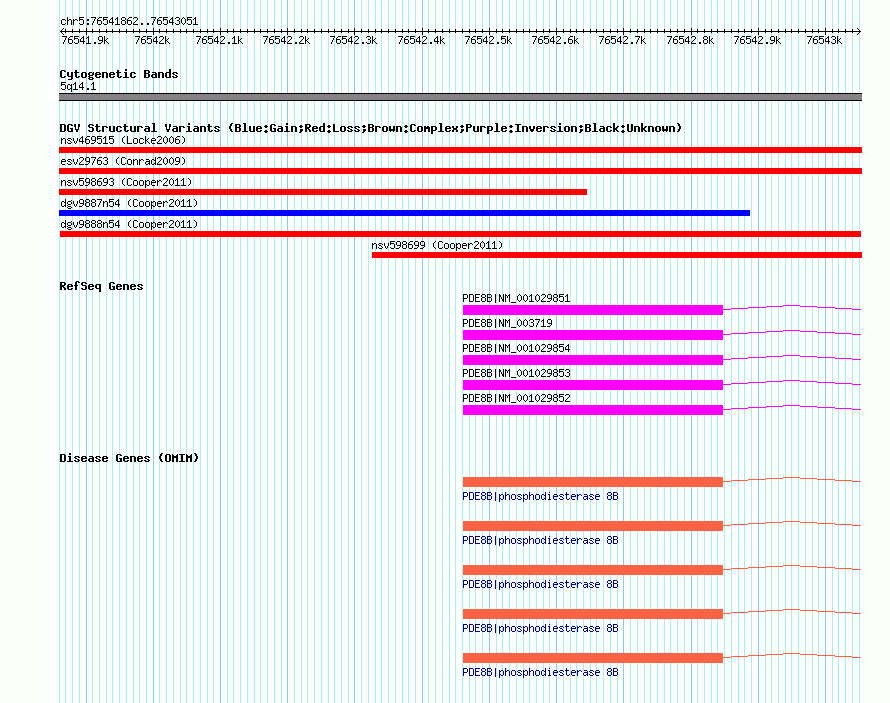The image size is (890, 703).
Task: Click the magenta exon bar for NM_003719
Action: point(593,335)
